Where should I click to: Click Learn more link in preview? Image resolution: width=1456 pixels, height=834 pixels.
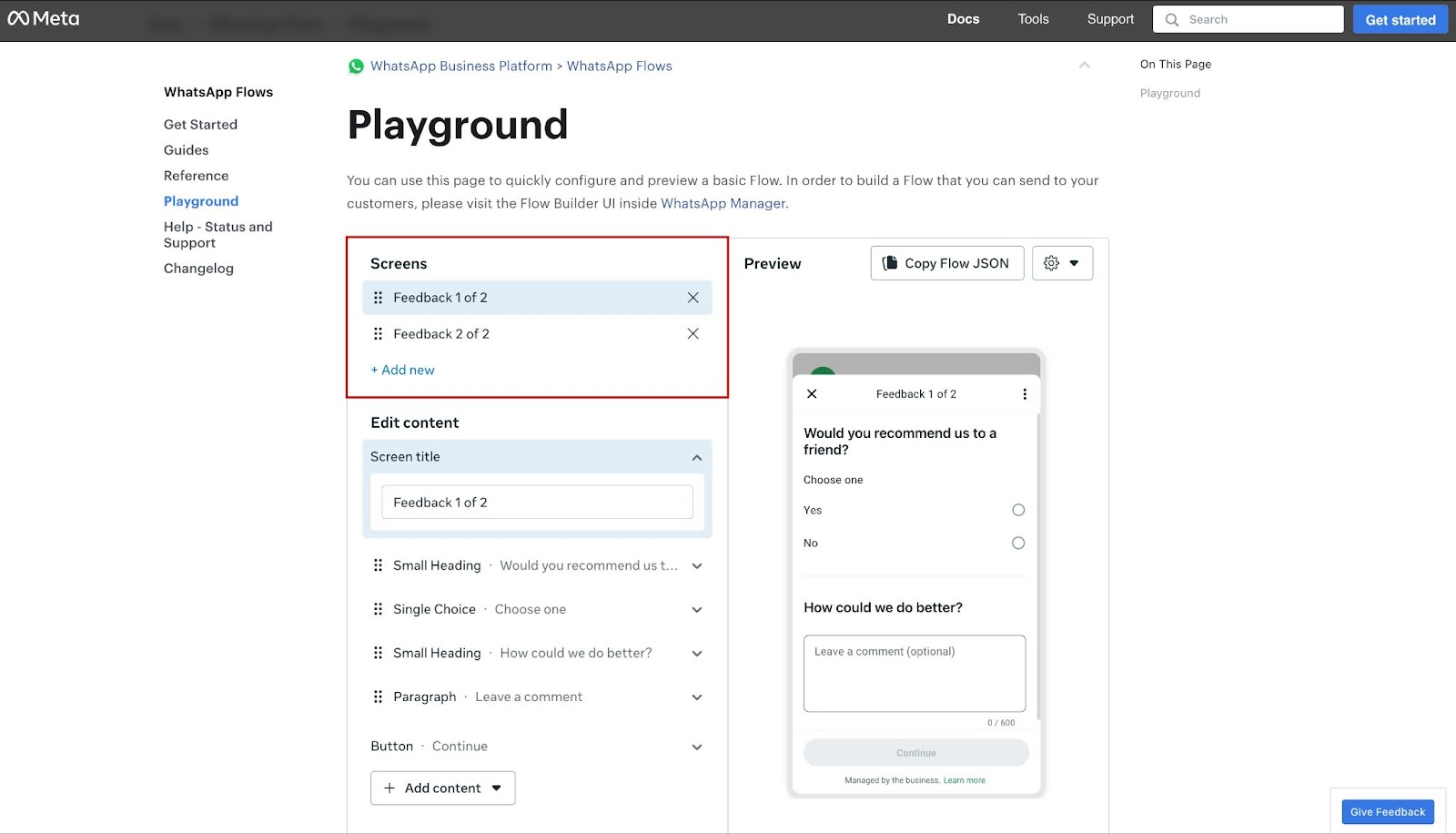coord(964,780)
